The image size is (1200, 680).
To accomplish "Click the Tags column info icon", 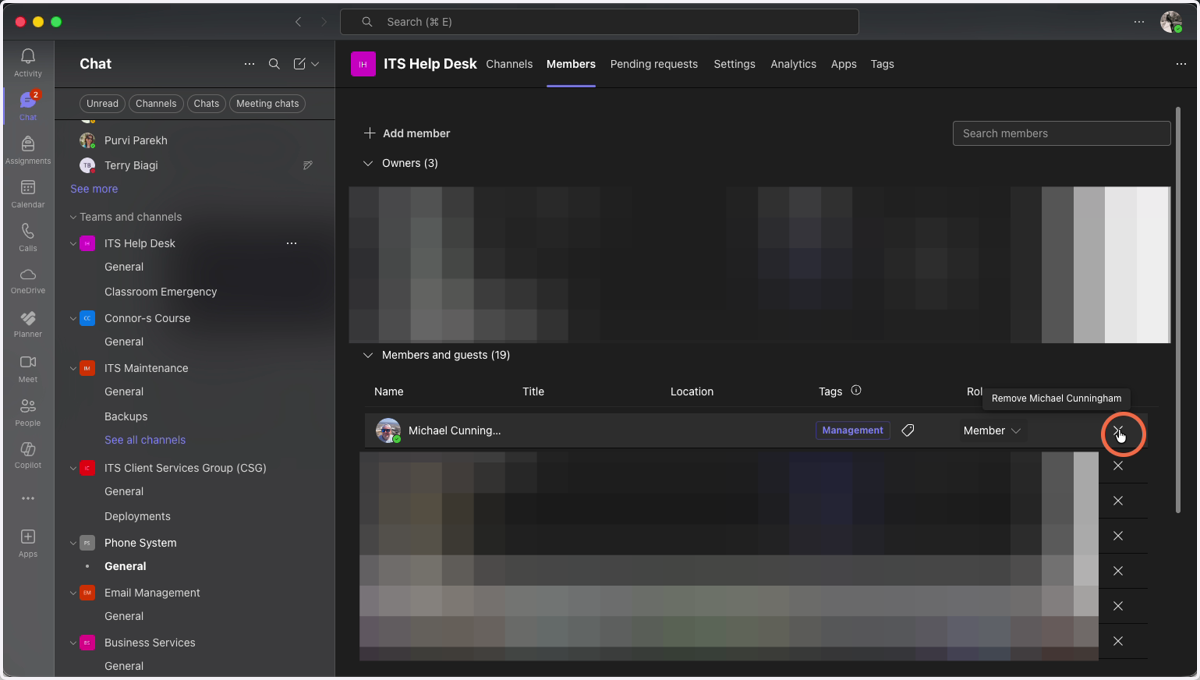I will click(856, 391).
